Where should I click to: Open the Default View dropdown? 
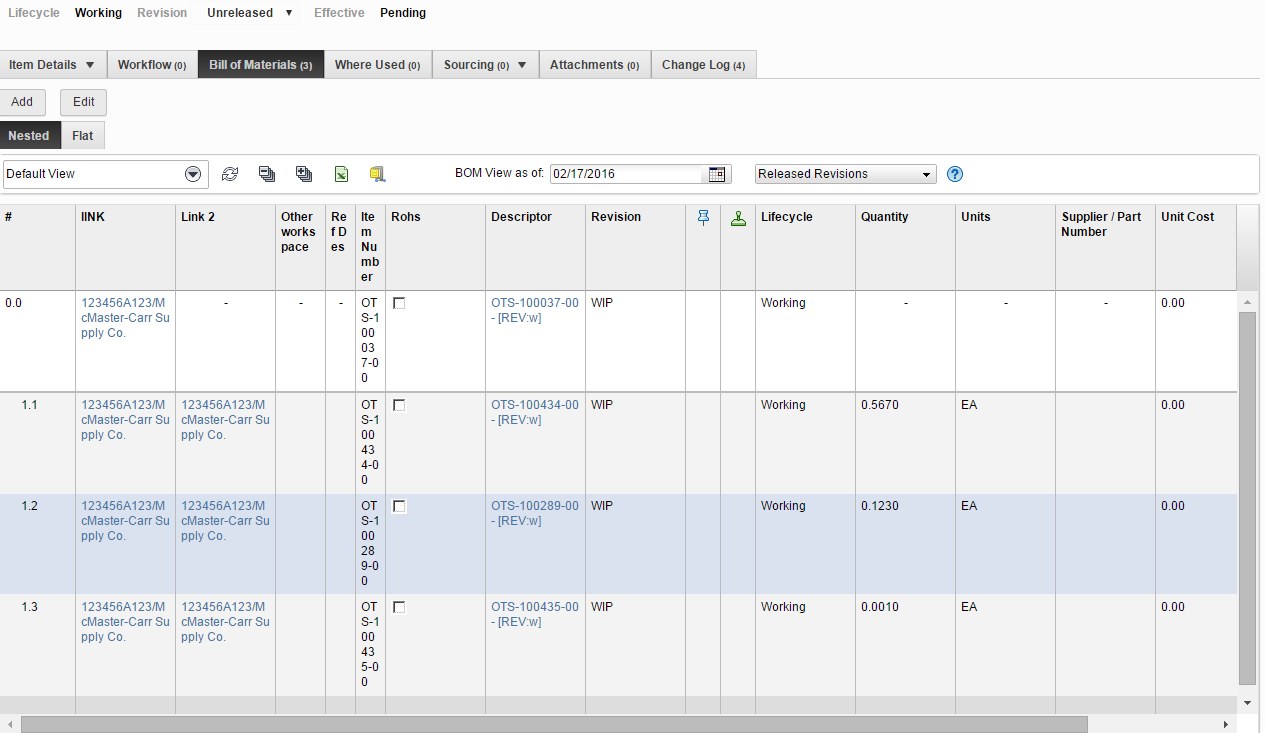pyautogui.click(x=192, y=173)
